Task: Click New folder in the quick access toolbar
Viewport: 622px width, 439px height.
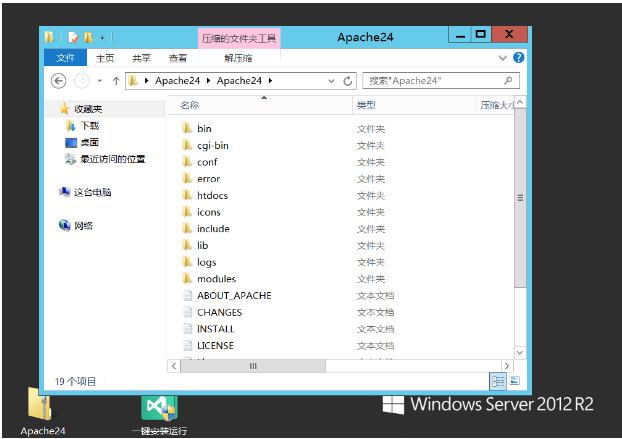Action: 88,37
